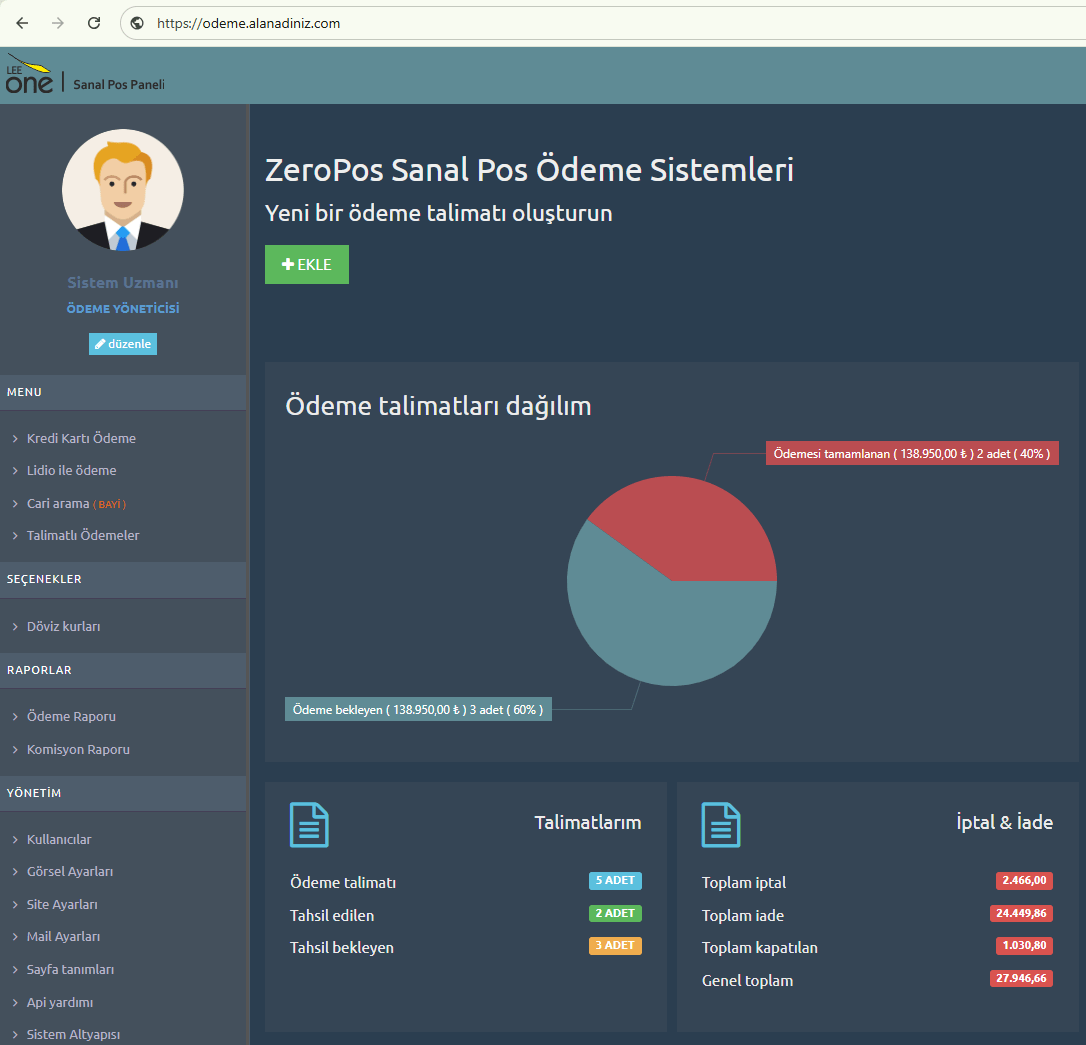Screen dimensions: 1086x1045
Task: Open Lidio ile ödeme menu item
Action: tap(71, 470)
